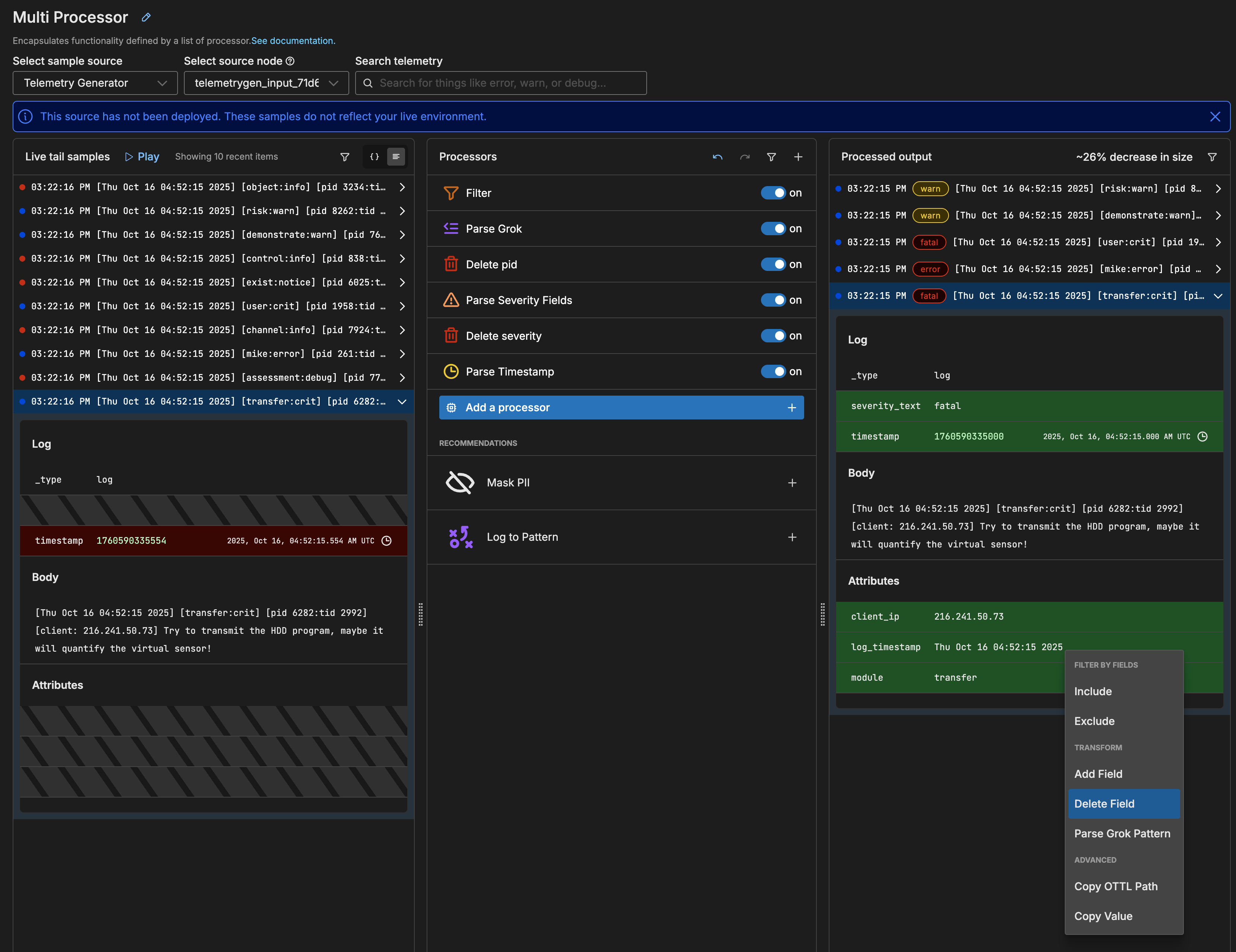Click the Search telemetry input field

point(501,83)
